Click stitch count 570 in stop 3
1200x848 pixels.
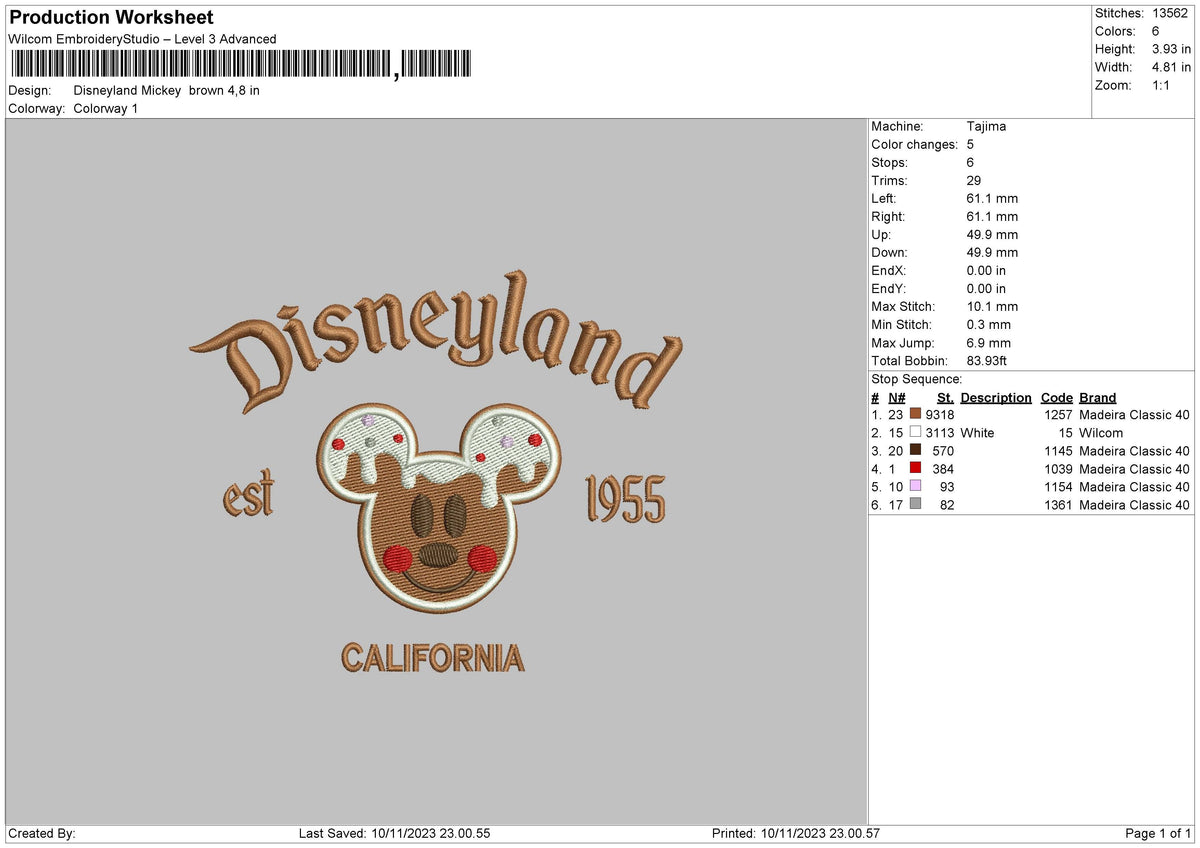(x=943, y=451)
